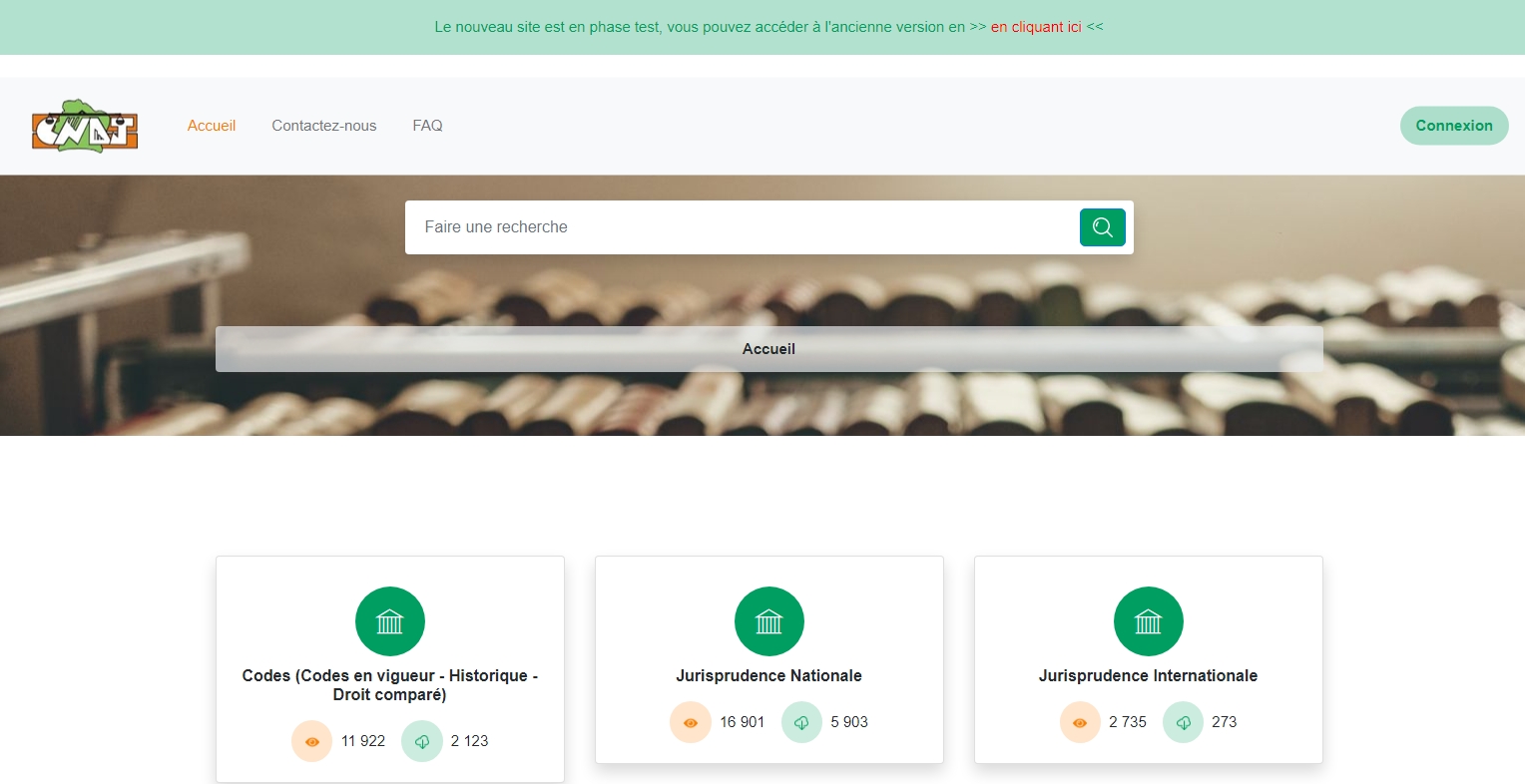Image resolution: width=1525 pixels, height=784 pixels.
Task: Click the eye views icon beside 16 901
Action: pyautogui.click(x=690, y=722)
